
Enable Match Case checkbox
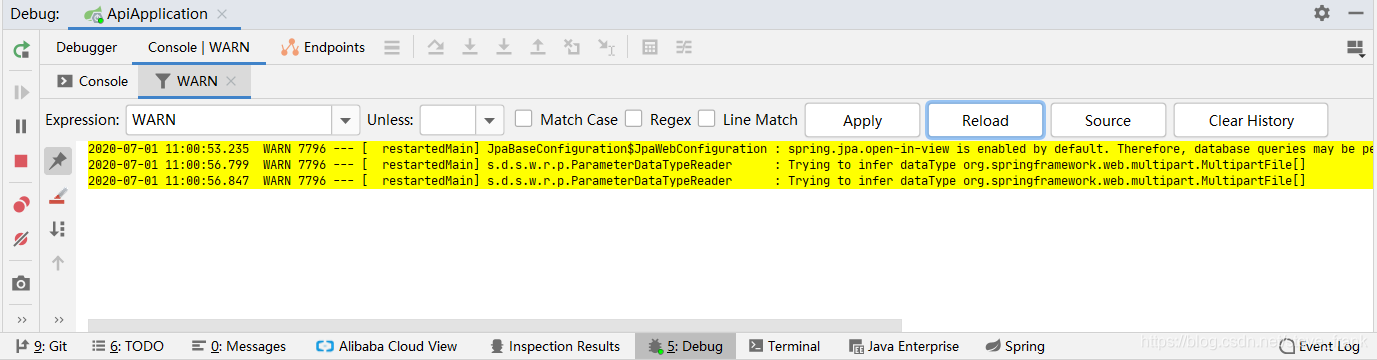point(523,119)
